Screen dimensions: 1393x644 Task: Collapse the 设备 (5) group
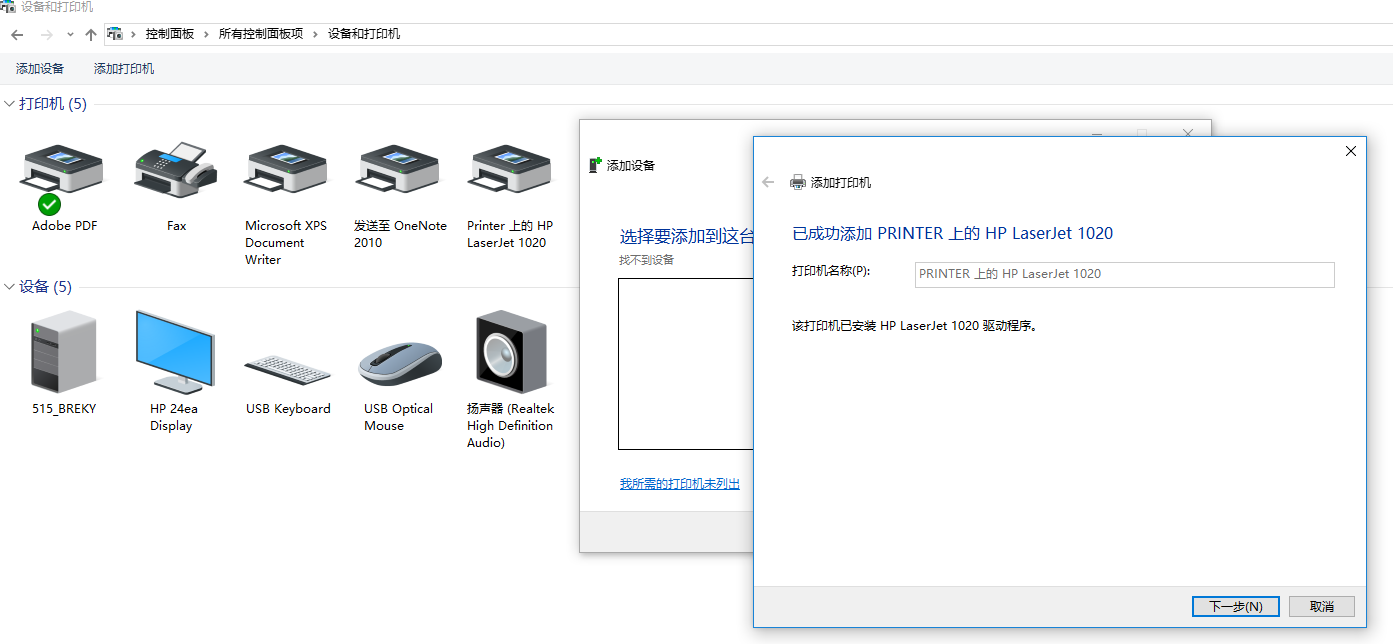10,287
